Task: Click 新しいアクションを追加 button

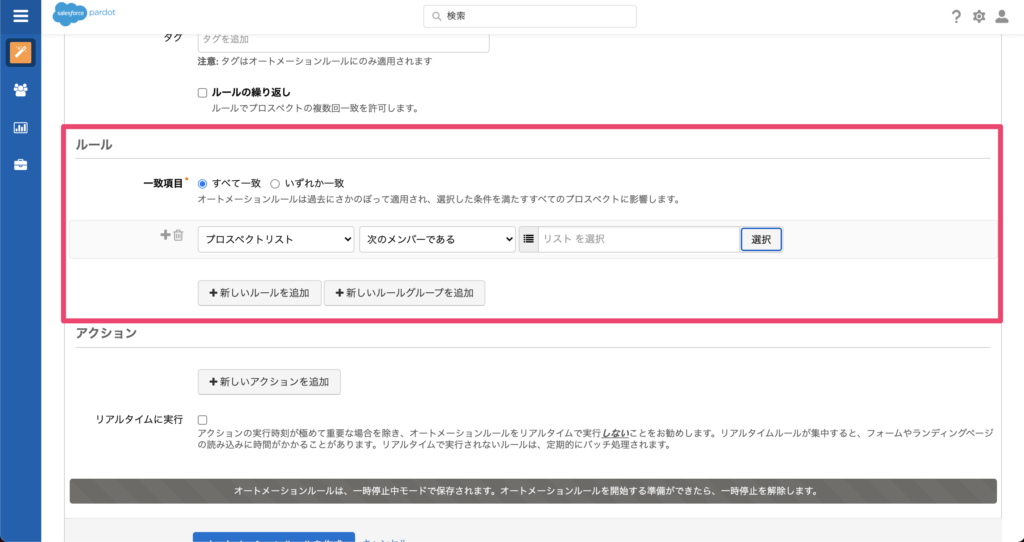Action: 269,382
